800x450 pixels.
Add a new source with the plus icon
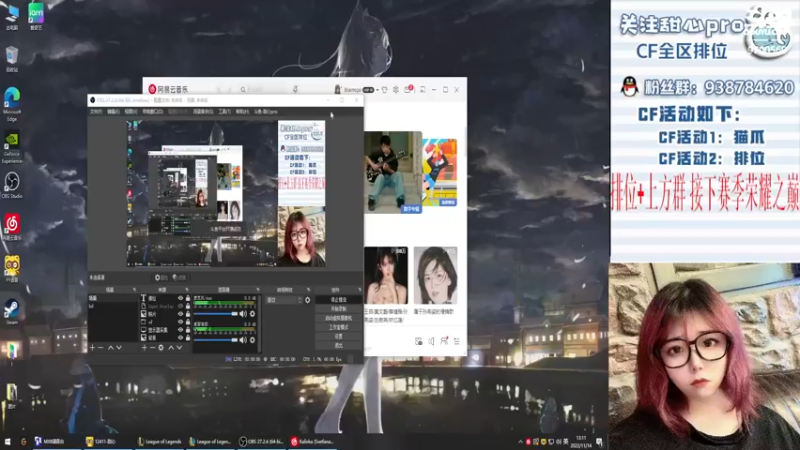[144, 347]
